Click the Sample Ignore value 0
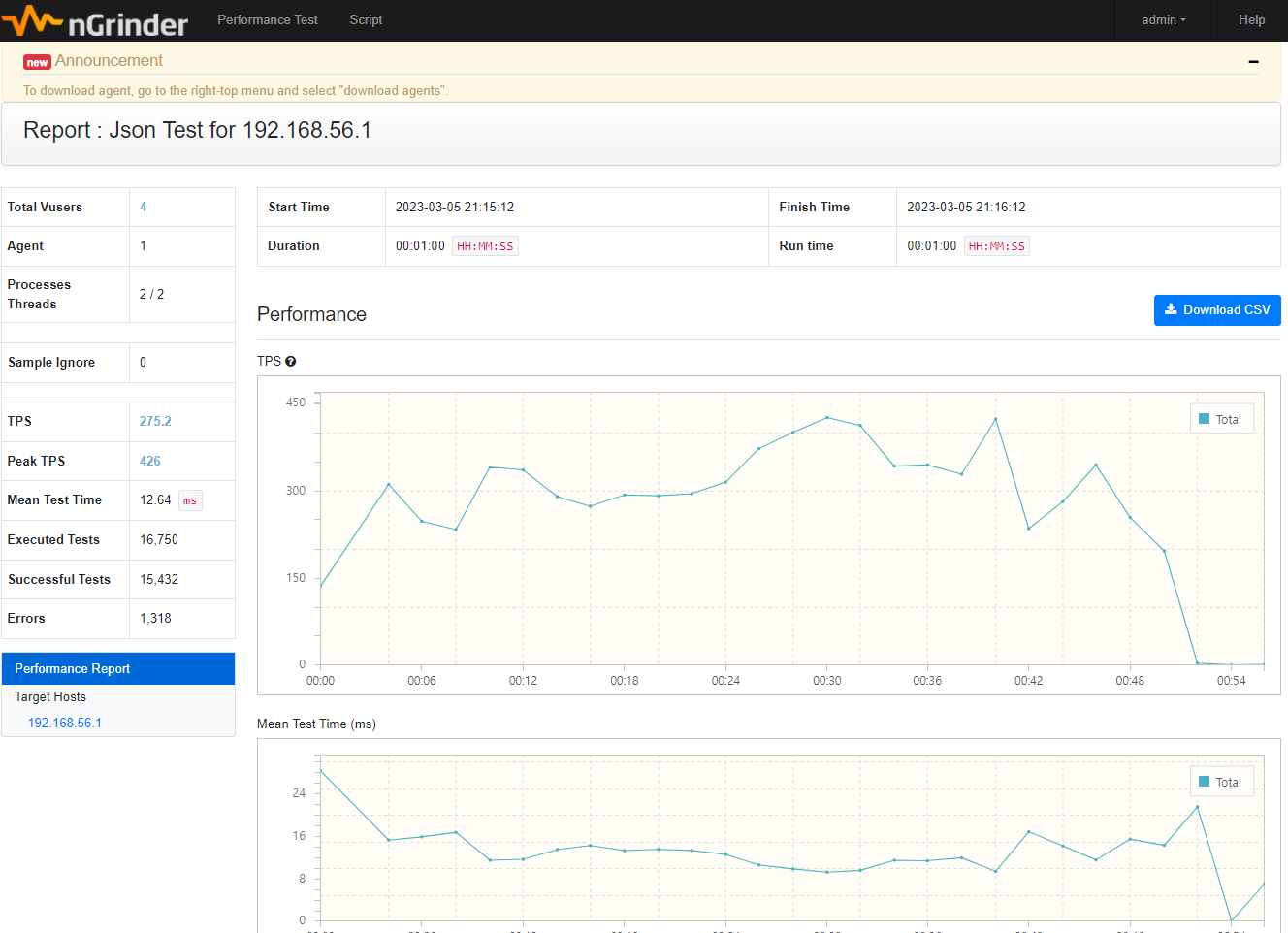1288x933 pixels. 143,363
